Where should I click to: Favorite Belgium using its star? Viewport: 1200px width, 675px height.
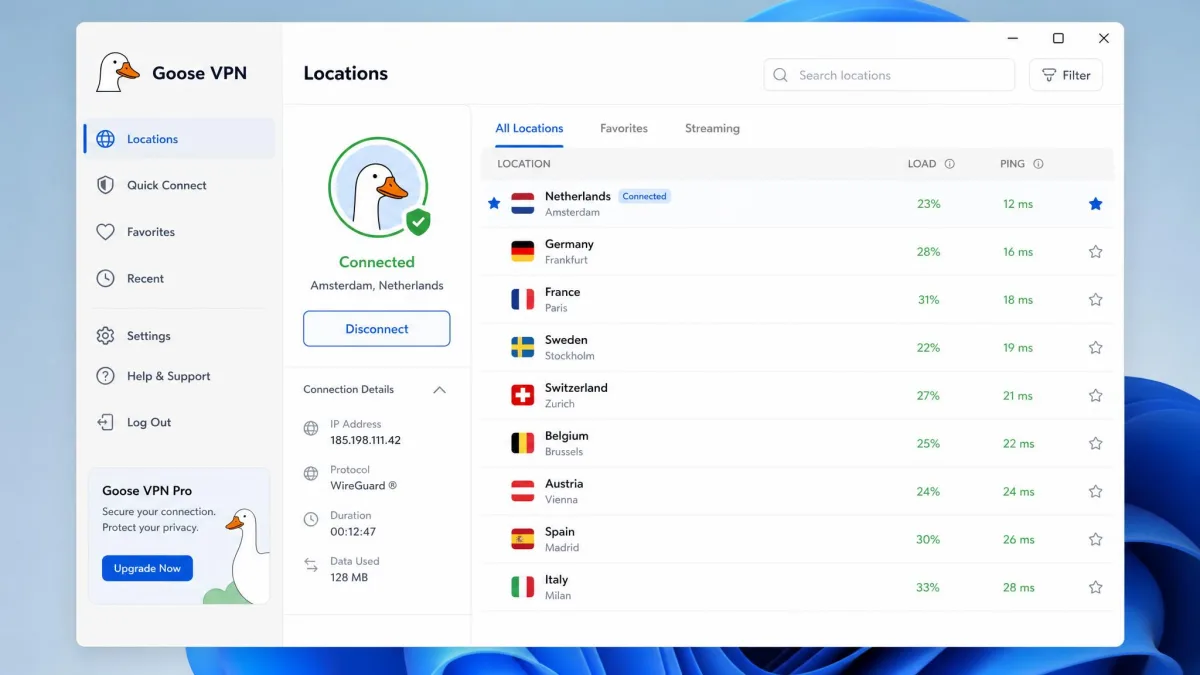coord(1095,444)
